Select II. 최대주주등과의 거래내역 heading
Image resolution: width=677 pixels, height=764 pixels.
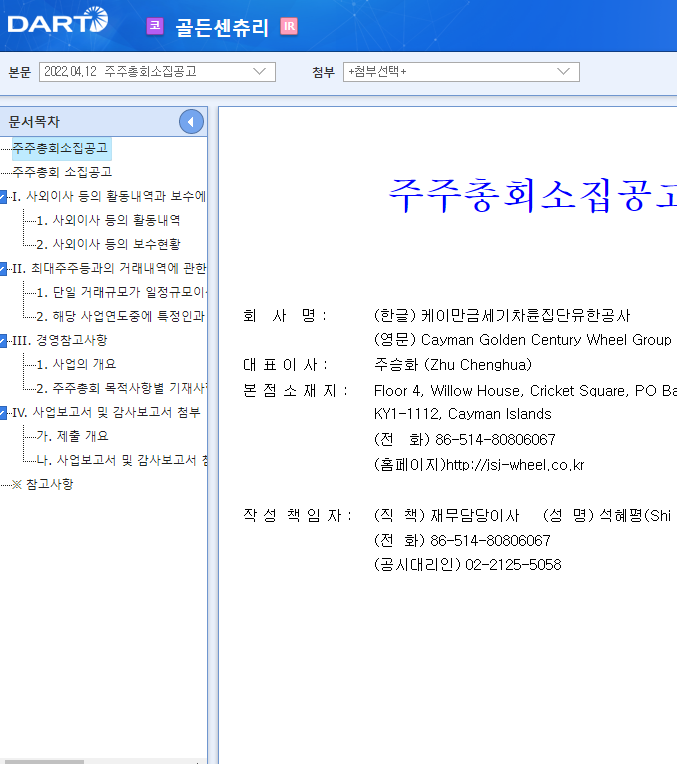(x=109, y=268)
